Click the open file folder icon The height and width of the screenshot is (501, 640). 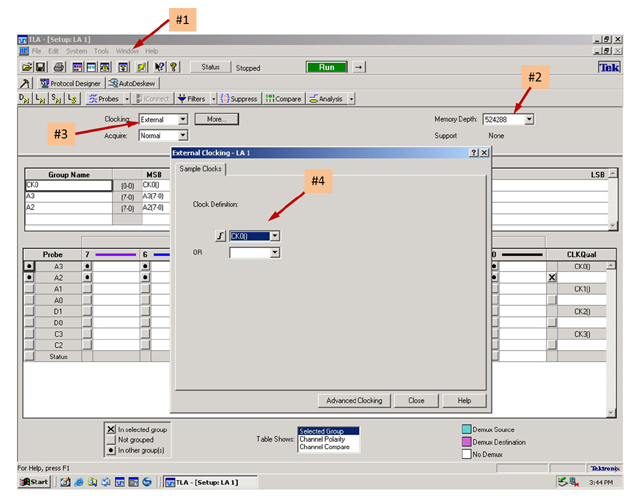(26, 67)
